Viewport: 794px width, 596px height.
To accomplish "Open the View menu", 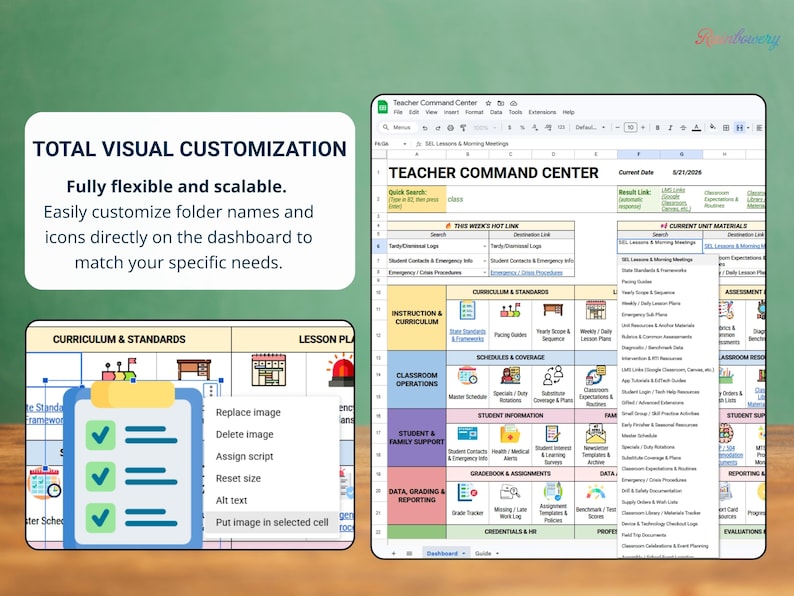I will click(x=431, y=112).
